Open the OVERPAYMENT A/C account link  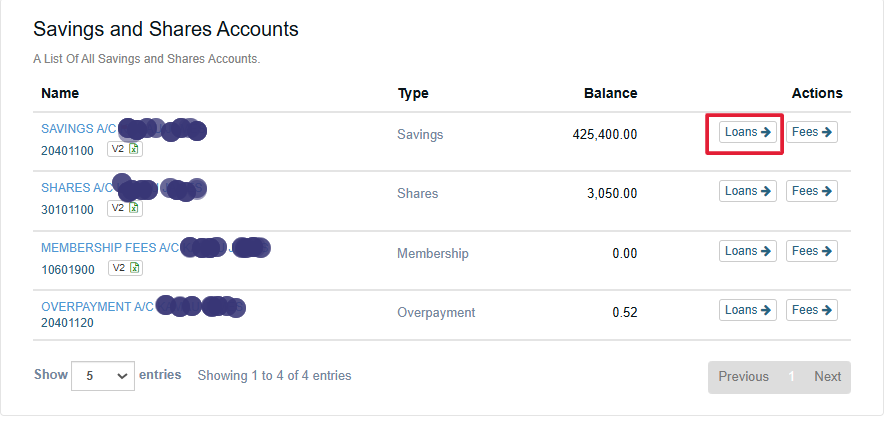97,307
